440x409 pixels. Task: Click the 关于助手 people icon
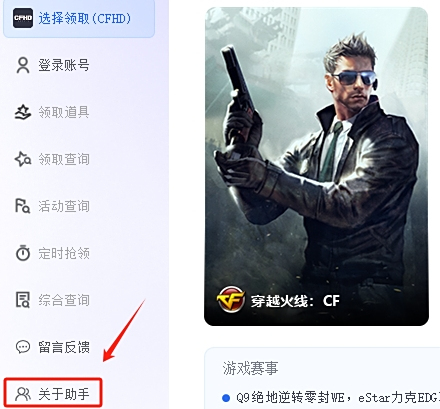[x=23, y=394]
